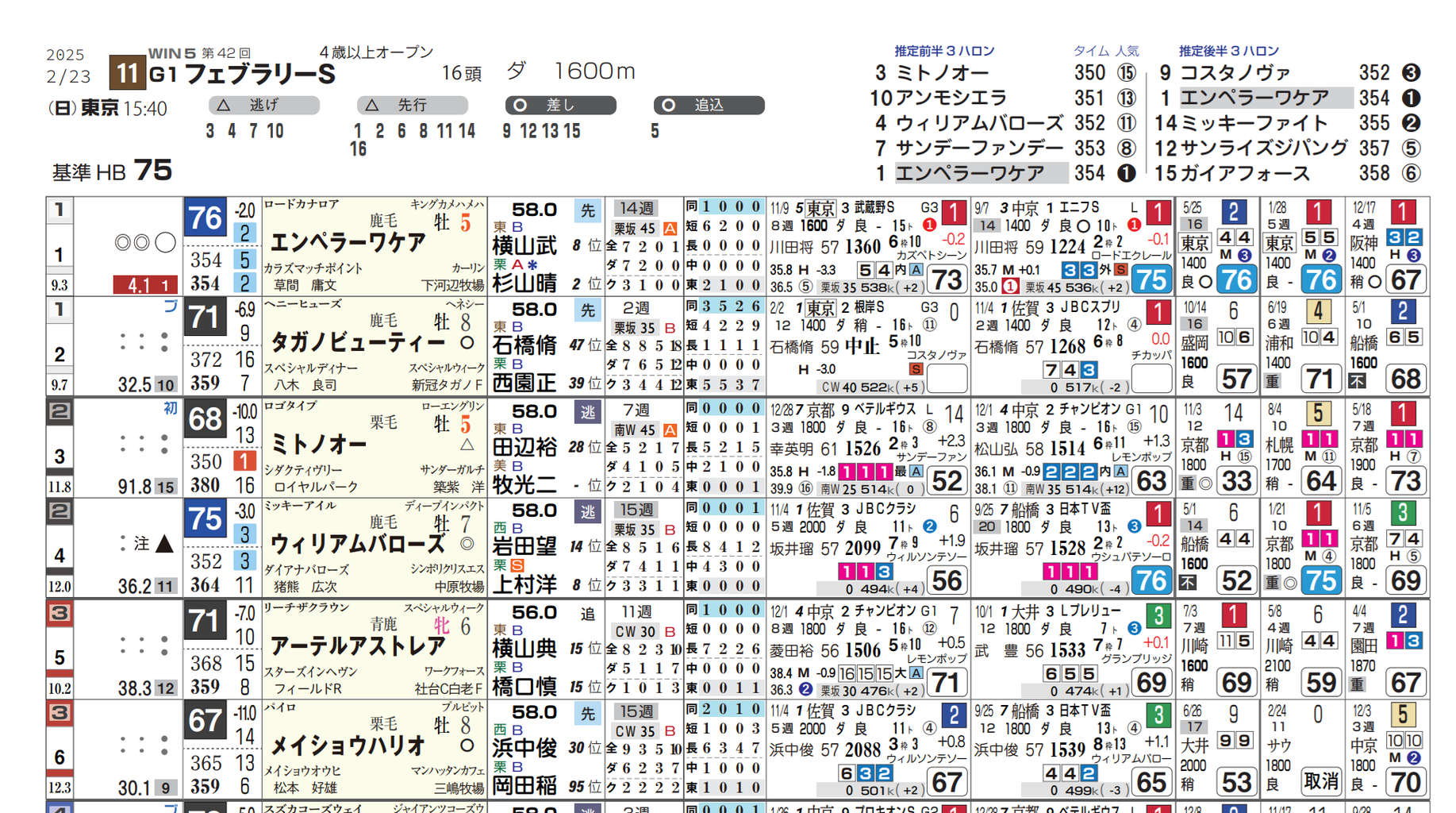The width and height of the screenshot is (1456, 813).
Task: Select the 先行 running style pill
Action: [413, 105]
